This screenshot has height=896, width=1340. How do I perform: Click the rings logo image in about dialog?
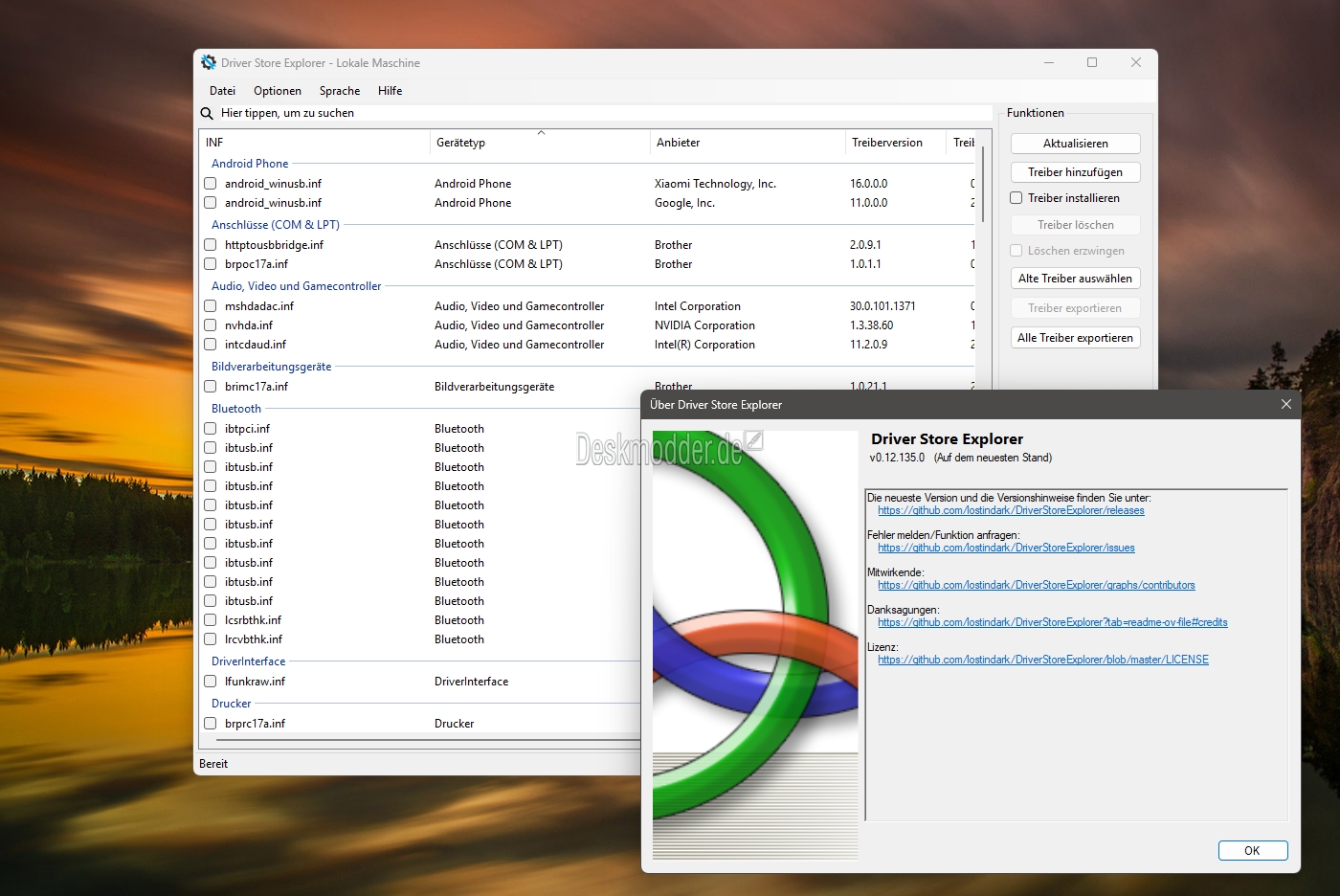755,643
